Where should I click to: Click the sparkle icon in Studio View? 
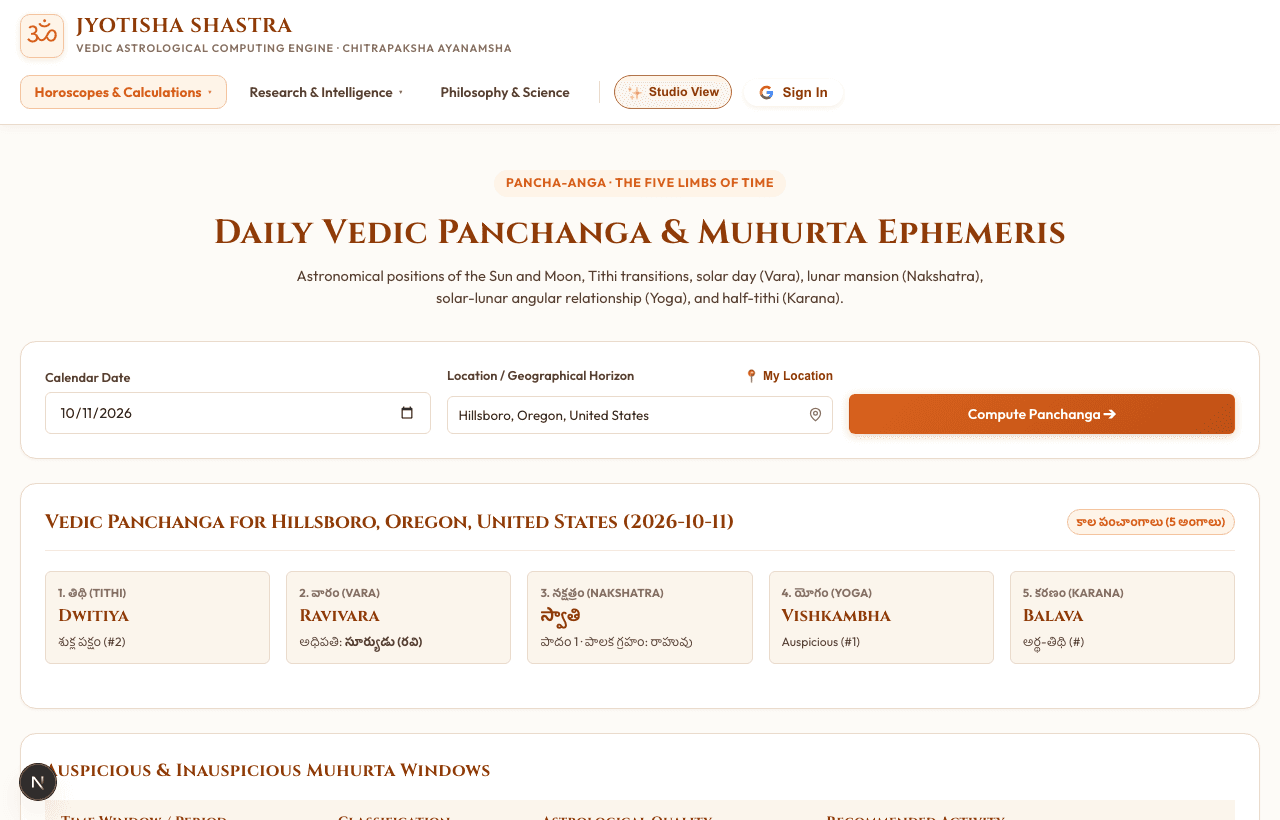635,92
